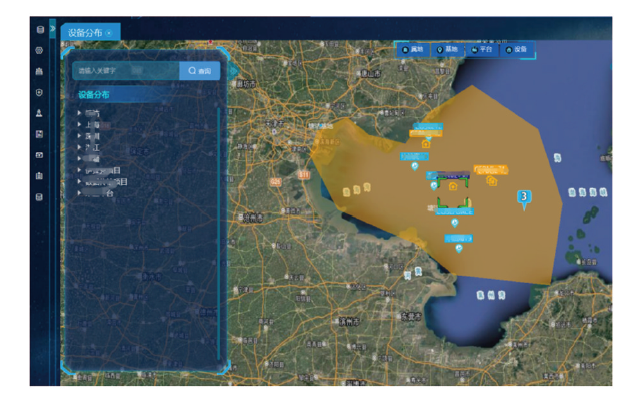Open the person icon in left sidebar
Viewport: 631px width, 396px height.
click(x=39, y=113)
